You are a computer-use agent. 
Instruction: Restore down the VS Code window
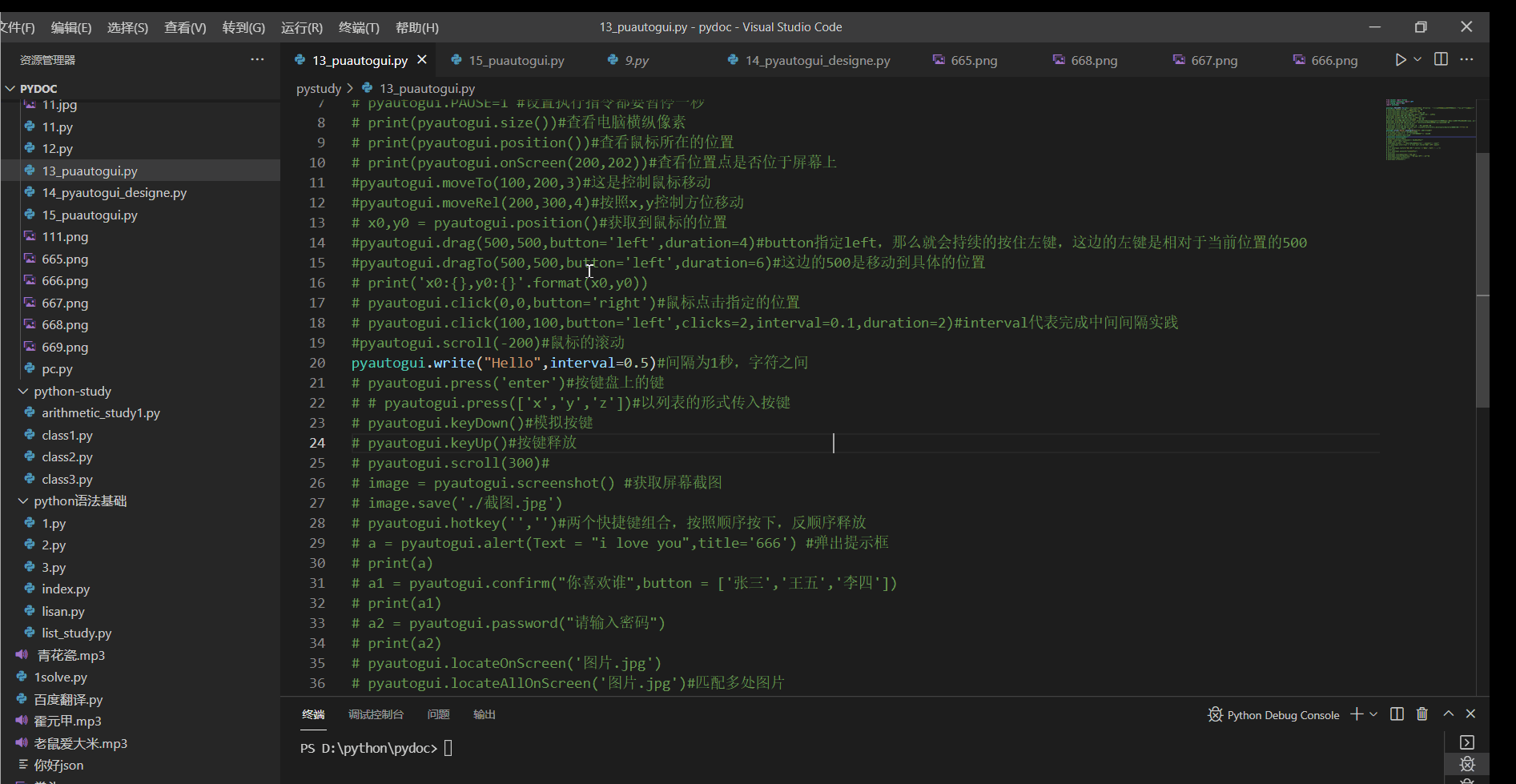[1421, 26]
